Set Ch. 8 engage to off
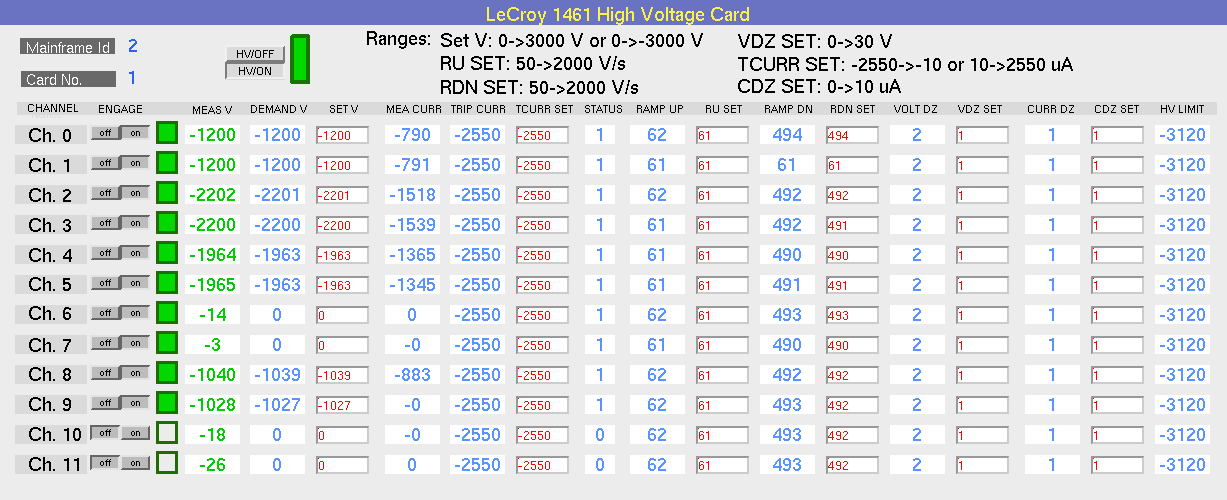Screen dimensions: 1227x500 [105, 373]
